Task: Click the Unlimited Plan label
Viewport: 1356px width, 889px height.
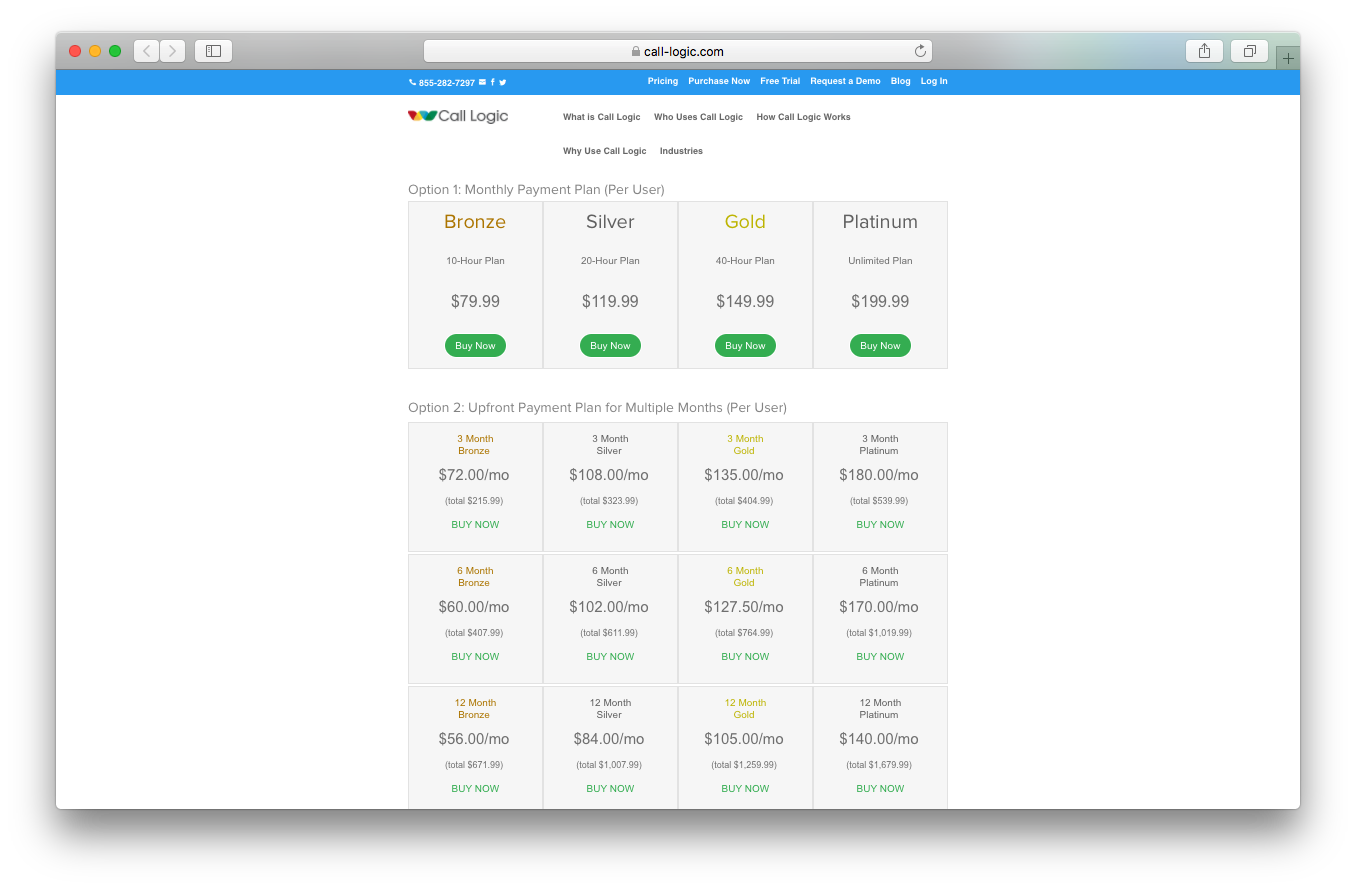Action: [880, 261]
